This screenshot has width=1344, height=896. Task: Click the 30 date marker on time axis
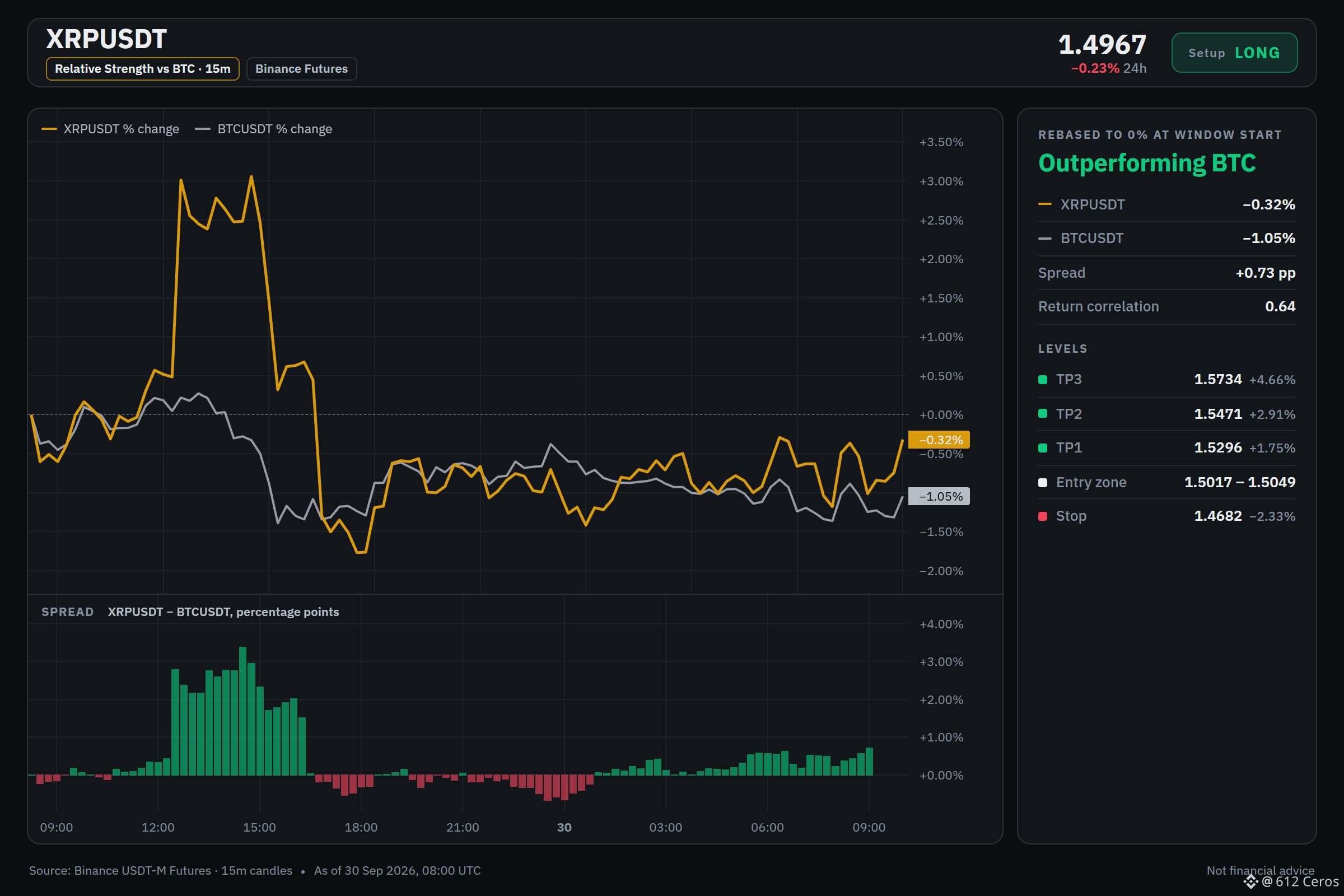point(564,828)
